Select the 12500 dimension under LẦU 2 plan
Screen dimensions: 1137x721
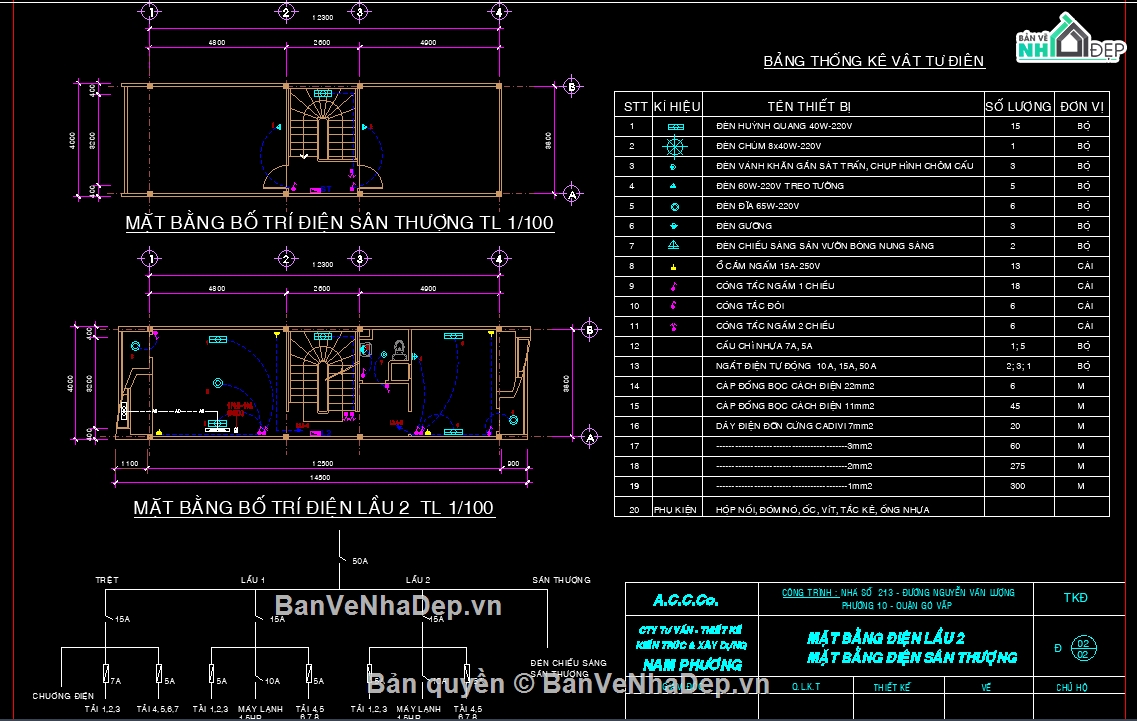tap(322, 464)
